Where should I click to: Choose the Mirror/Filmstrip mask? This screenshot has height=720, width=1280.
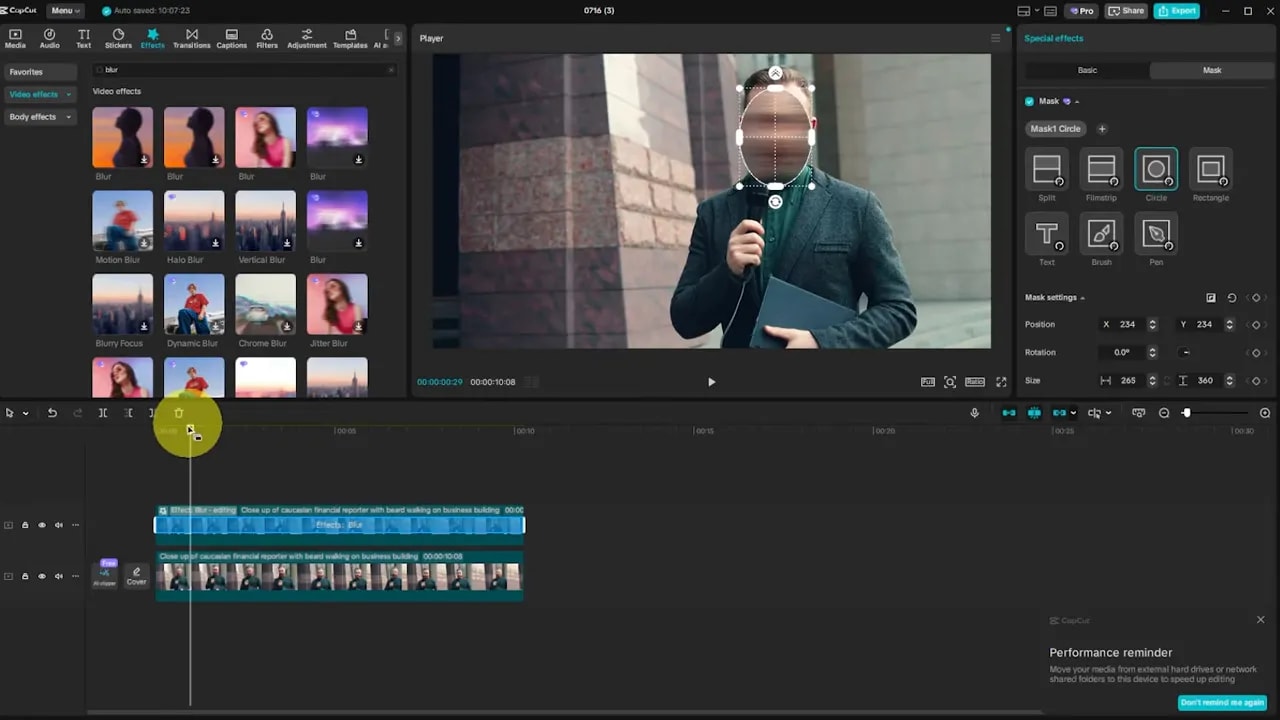(x=1101, y=170)
